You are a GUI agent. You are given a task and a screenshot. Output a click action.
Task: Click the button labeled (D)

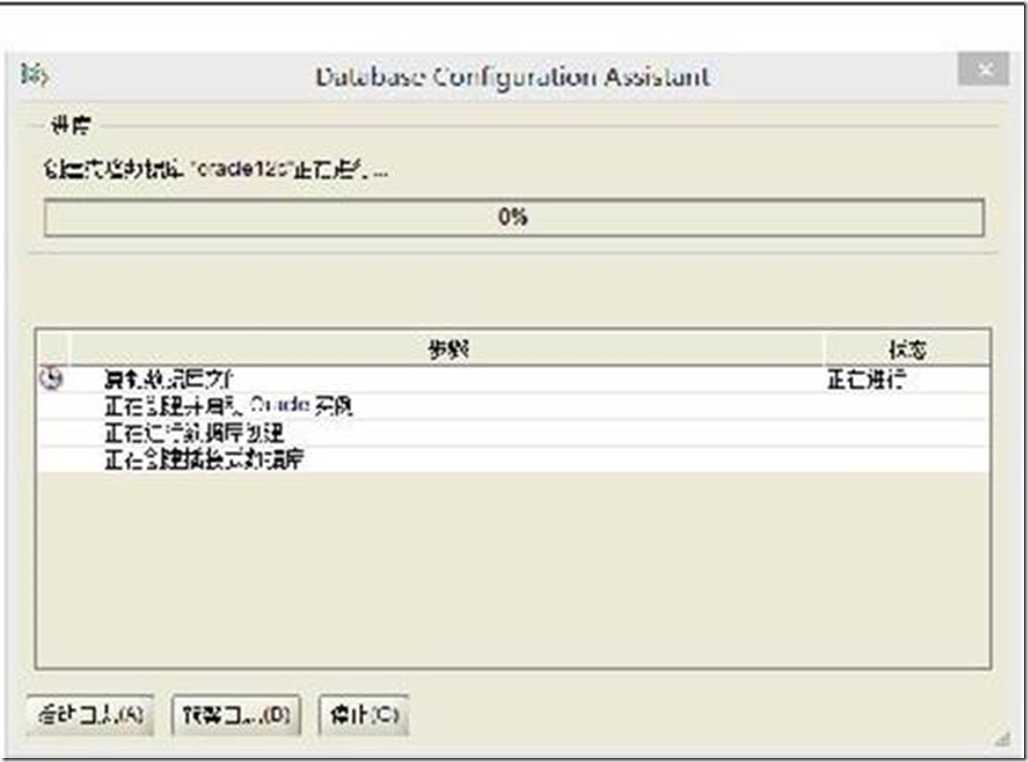(236, 714)
